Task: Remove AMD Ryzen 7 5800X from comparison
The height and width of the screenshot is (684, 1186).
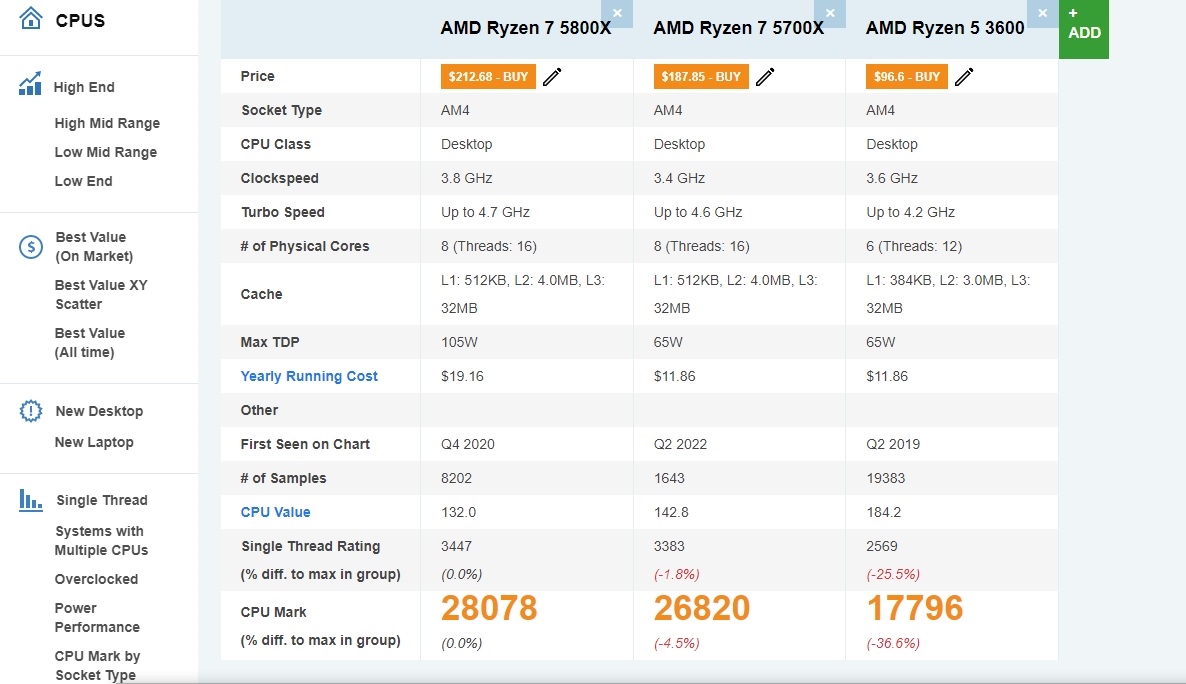Action: point(617,13)
